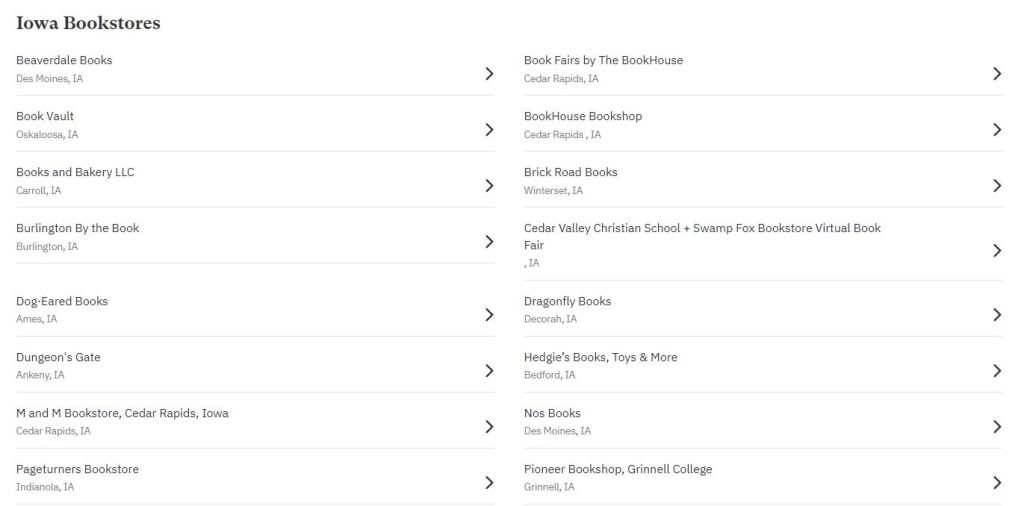Open M and M Bookstore, Cedar Rapids, Iowa
Image resolution: width=1024 pixels, height=506 pixels.
(x=122, y=413)
